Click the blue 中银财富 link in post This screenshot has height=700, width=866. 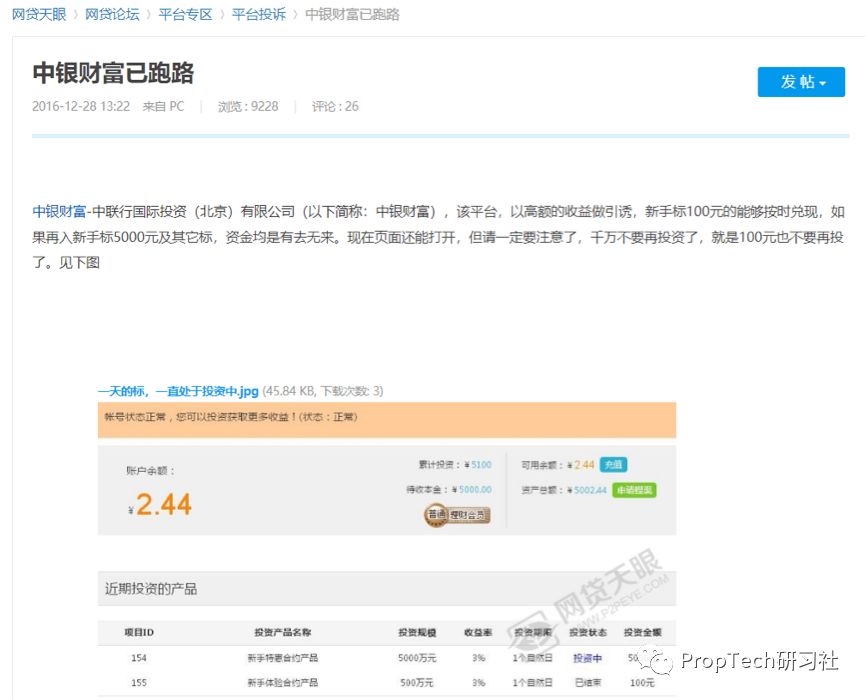(59, 211)
